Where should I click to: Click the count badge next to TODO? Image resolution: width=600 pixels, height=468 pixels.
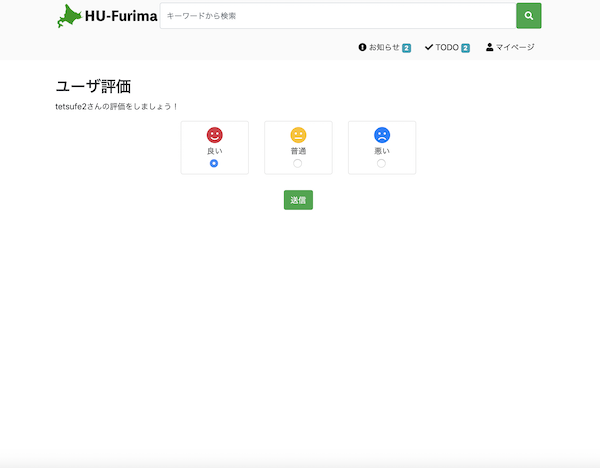click(465, 48)
